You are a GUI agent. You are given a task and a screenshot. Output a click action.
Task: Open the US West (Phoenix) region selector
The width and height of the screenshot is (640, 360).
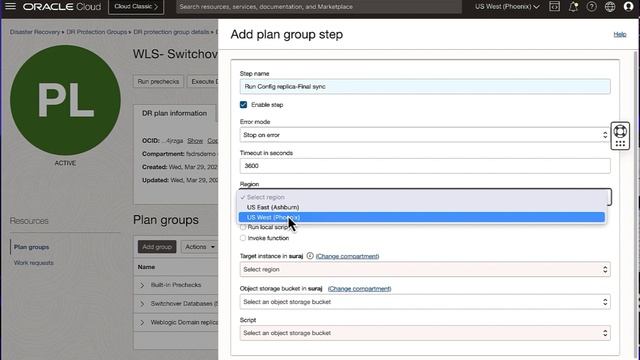(x=507, y=7)
